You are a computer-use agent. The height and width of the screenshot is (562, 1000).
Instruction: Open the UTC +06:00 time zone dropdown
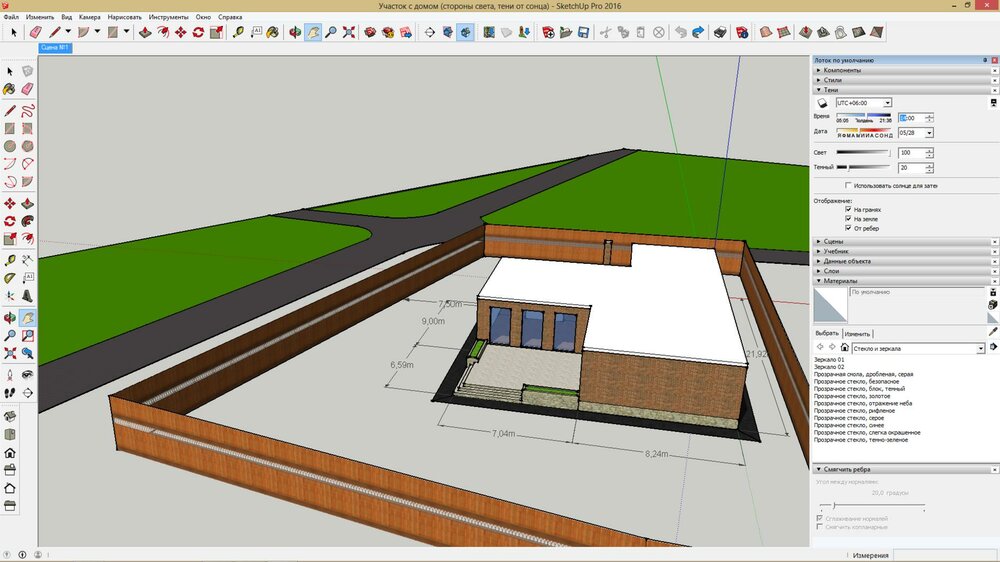pyautogui.click(x=888, y=102)
